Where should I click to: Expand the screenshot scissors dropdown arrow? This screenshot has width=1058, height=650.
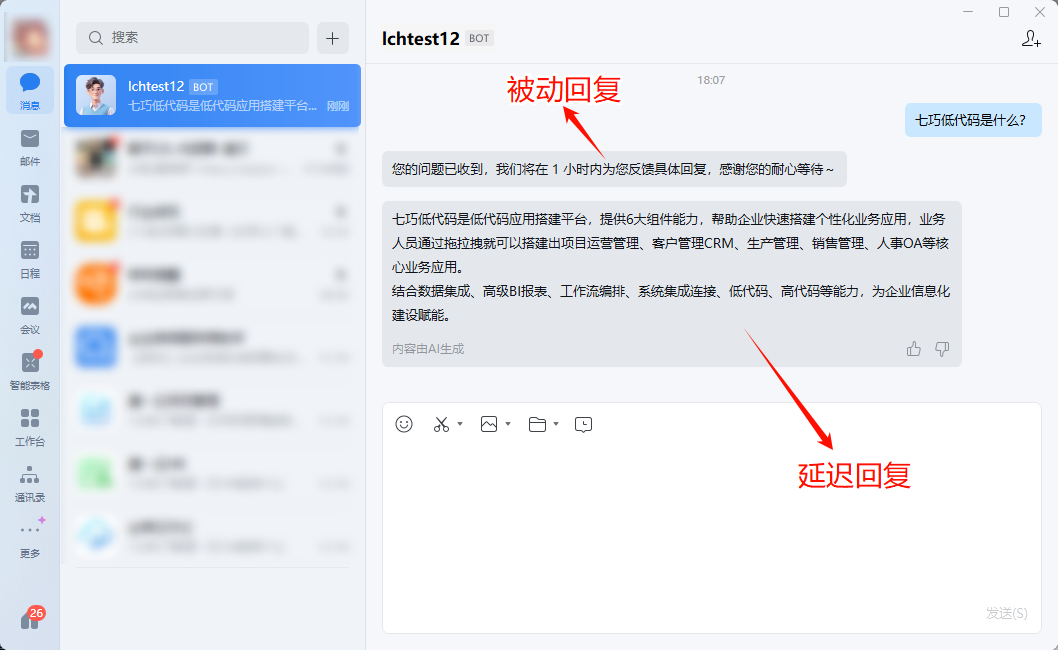point(460,424)
